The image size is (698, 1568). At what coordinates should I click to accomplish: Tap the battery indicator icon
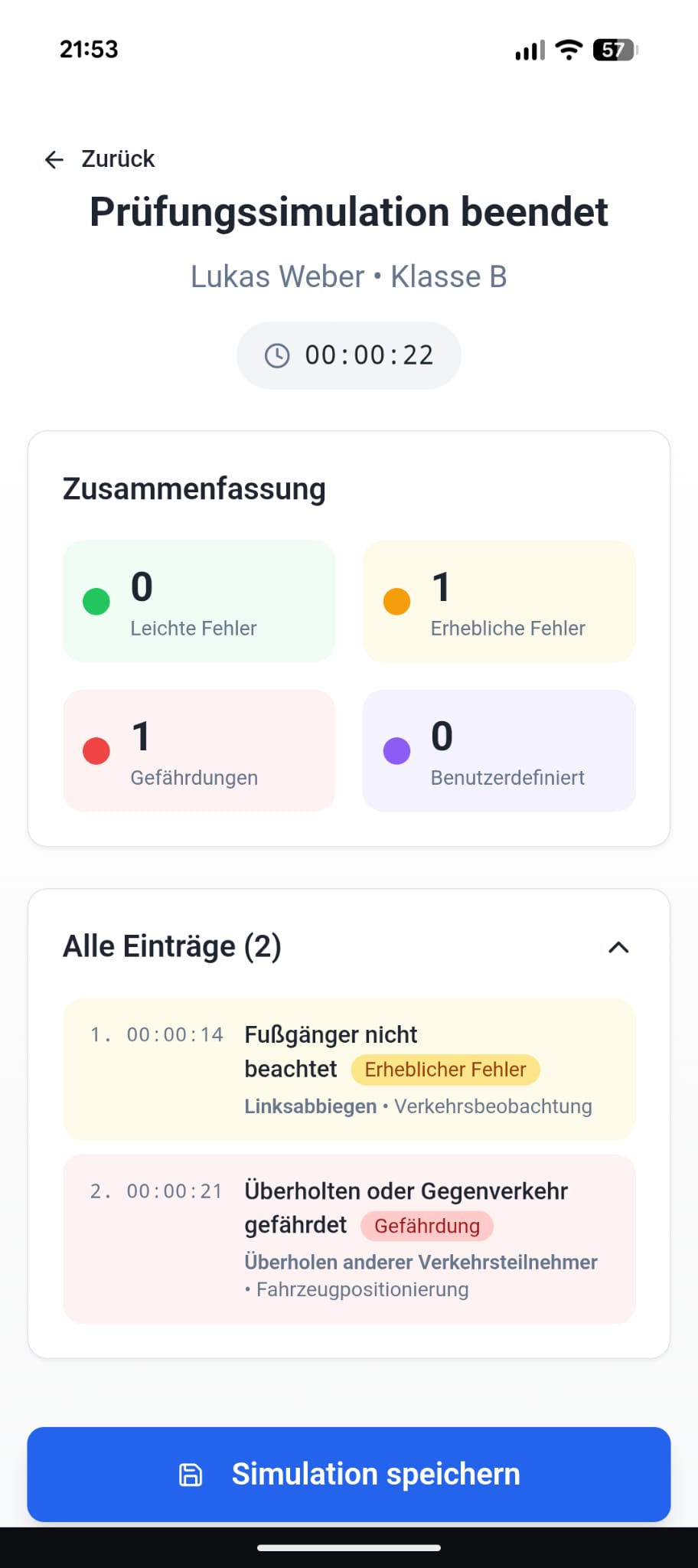point(615,51)
